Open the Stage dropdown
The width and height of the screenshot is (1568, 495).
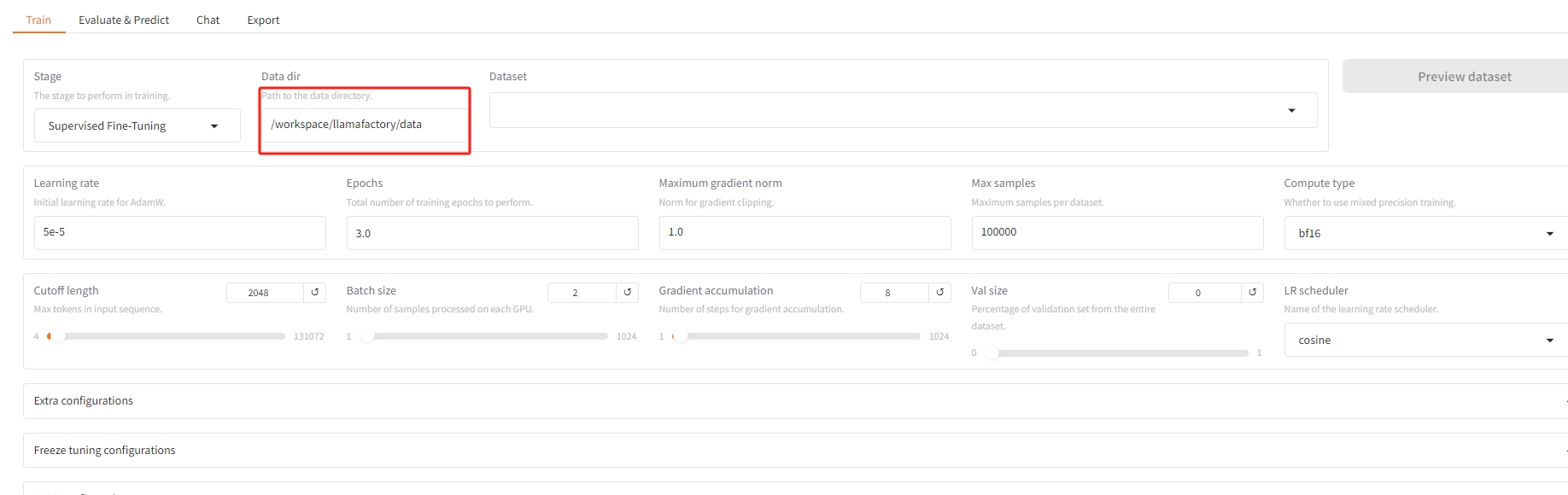[x=137, y=126]
